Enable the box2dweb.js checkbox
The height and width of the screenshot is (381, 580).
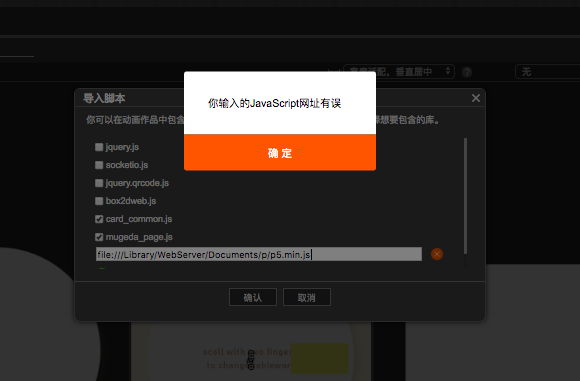(99, 201)
